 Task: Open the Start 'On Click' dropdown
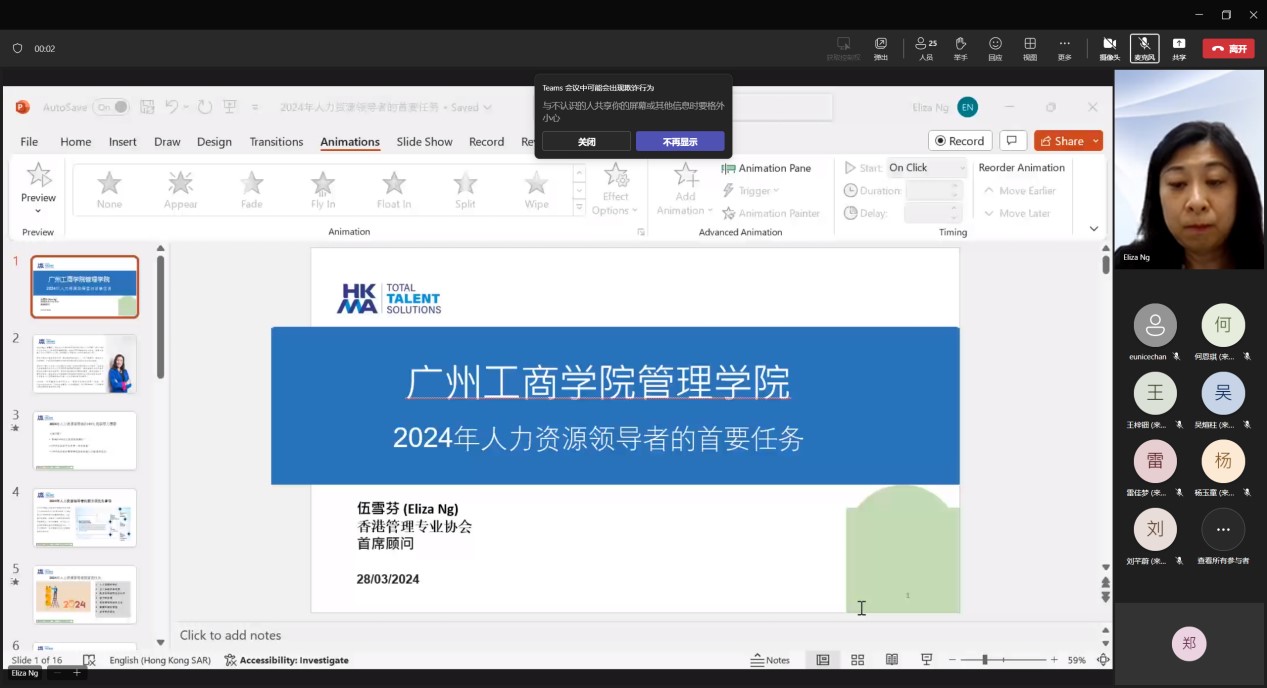pyautogui.click(x=926, y=168)
